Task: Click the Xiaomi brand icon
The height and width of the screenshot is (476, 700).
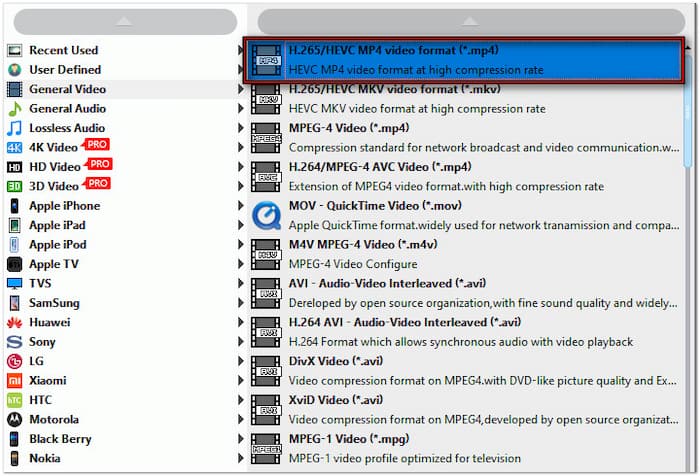Action: coord(14,380)
